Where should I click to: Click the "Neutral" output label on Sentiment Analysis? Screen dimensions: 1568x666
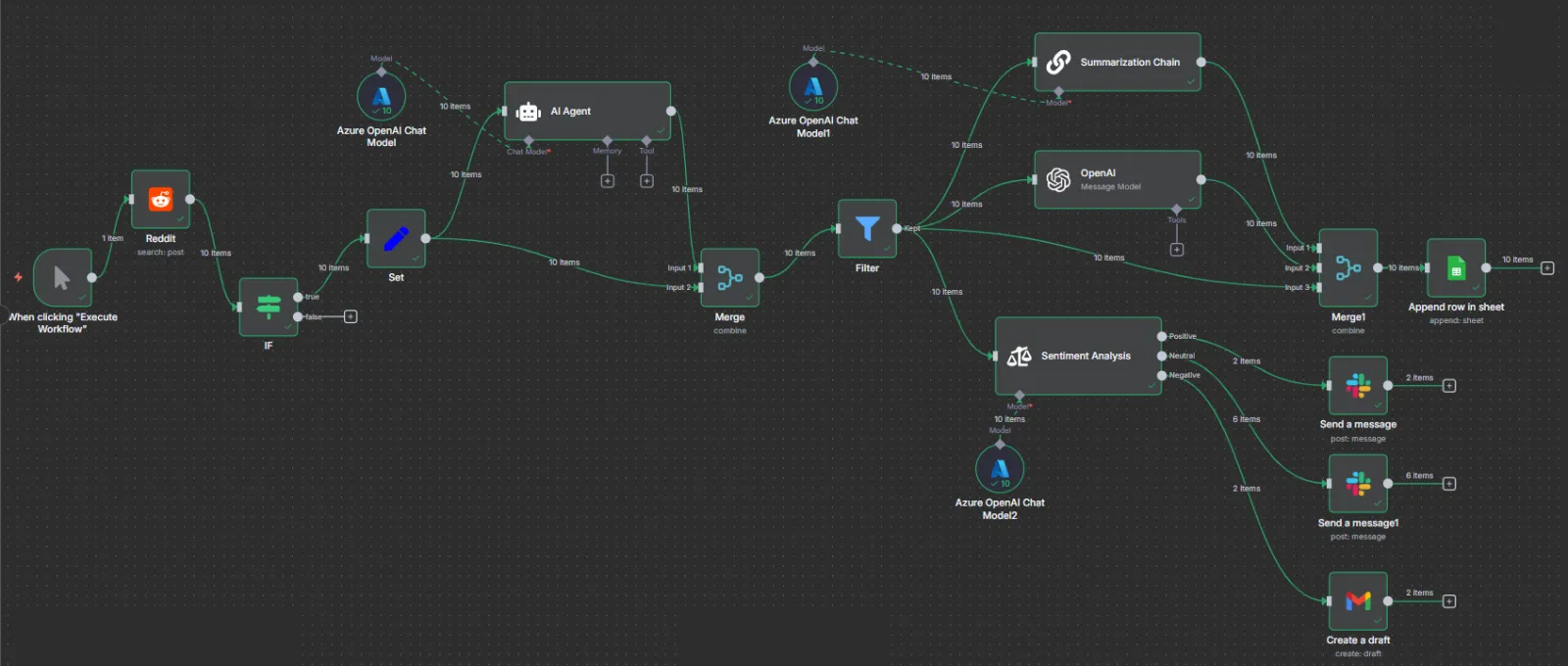(1182, 356)
